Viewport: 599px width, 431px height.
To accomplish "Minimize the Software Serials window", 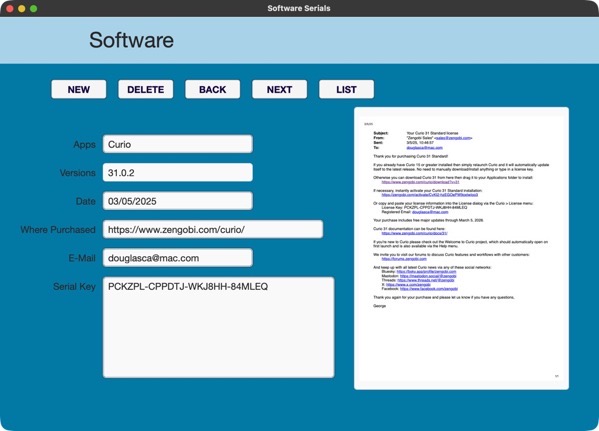I will [x=22, y=8].
